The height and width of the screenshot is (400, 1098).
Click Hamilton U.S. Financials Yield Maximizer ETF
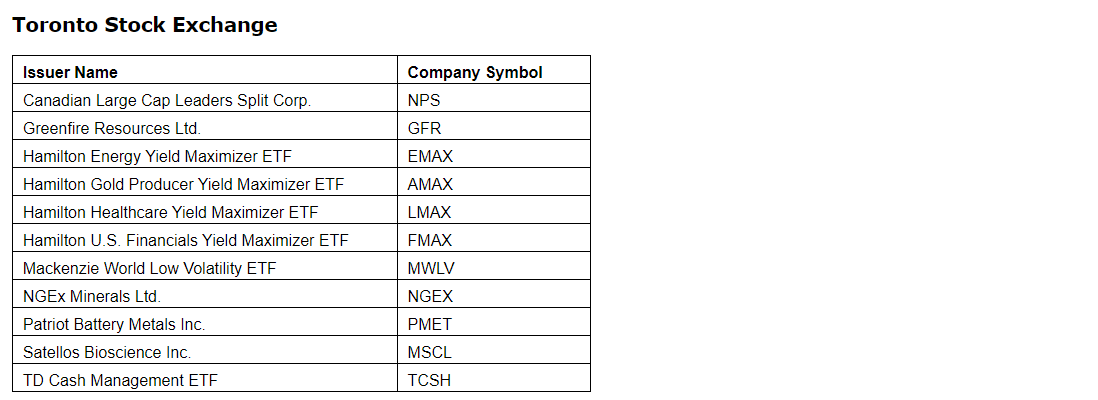click(x=186, y=240)
